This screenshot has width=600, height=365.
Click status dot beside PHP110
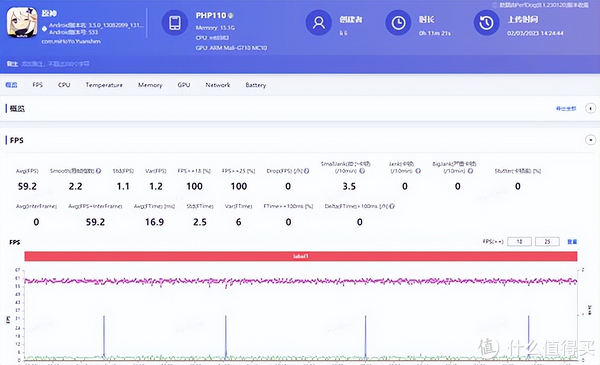click(231, 16)
